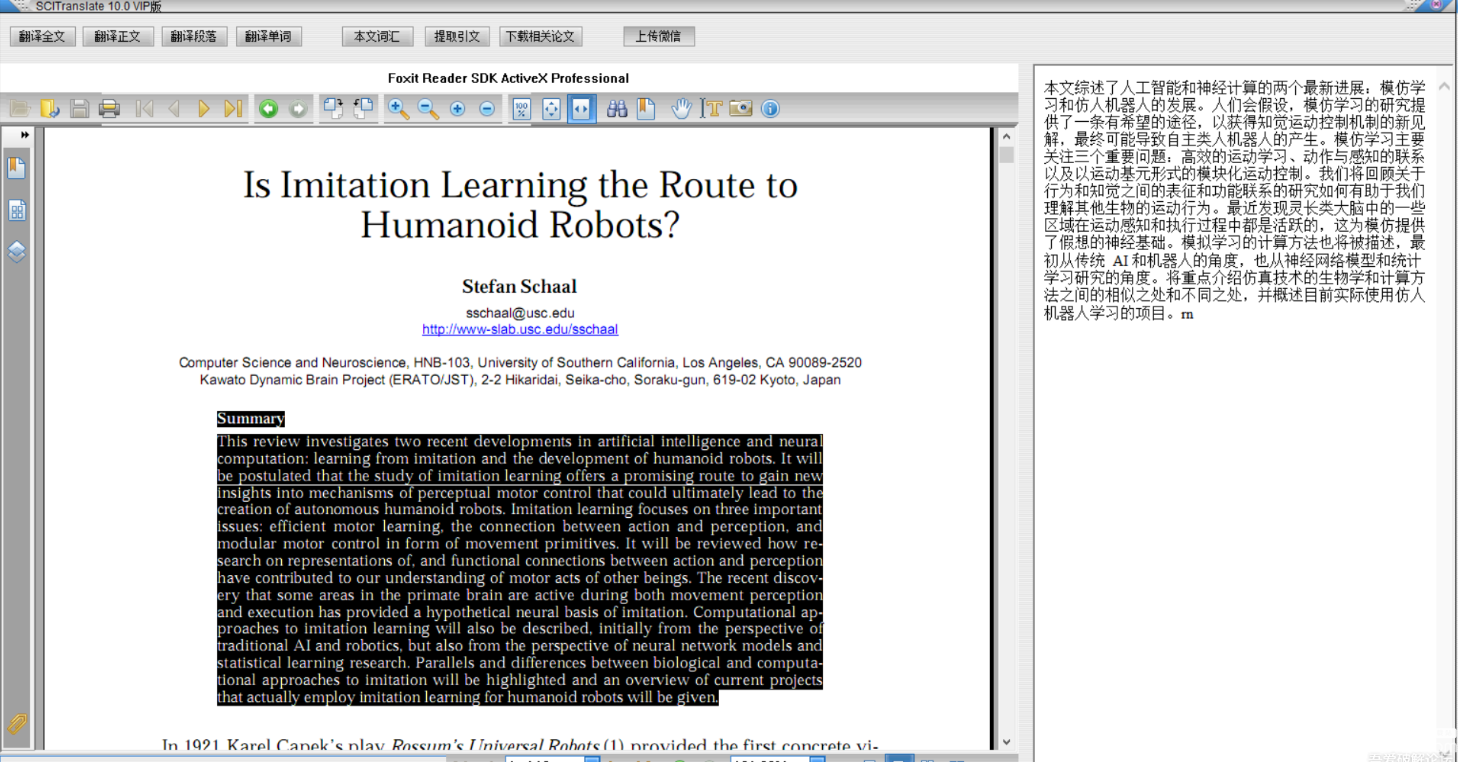
Task: Click the 翻译正文 button
Action: (118, 37)
